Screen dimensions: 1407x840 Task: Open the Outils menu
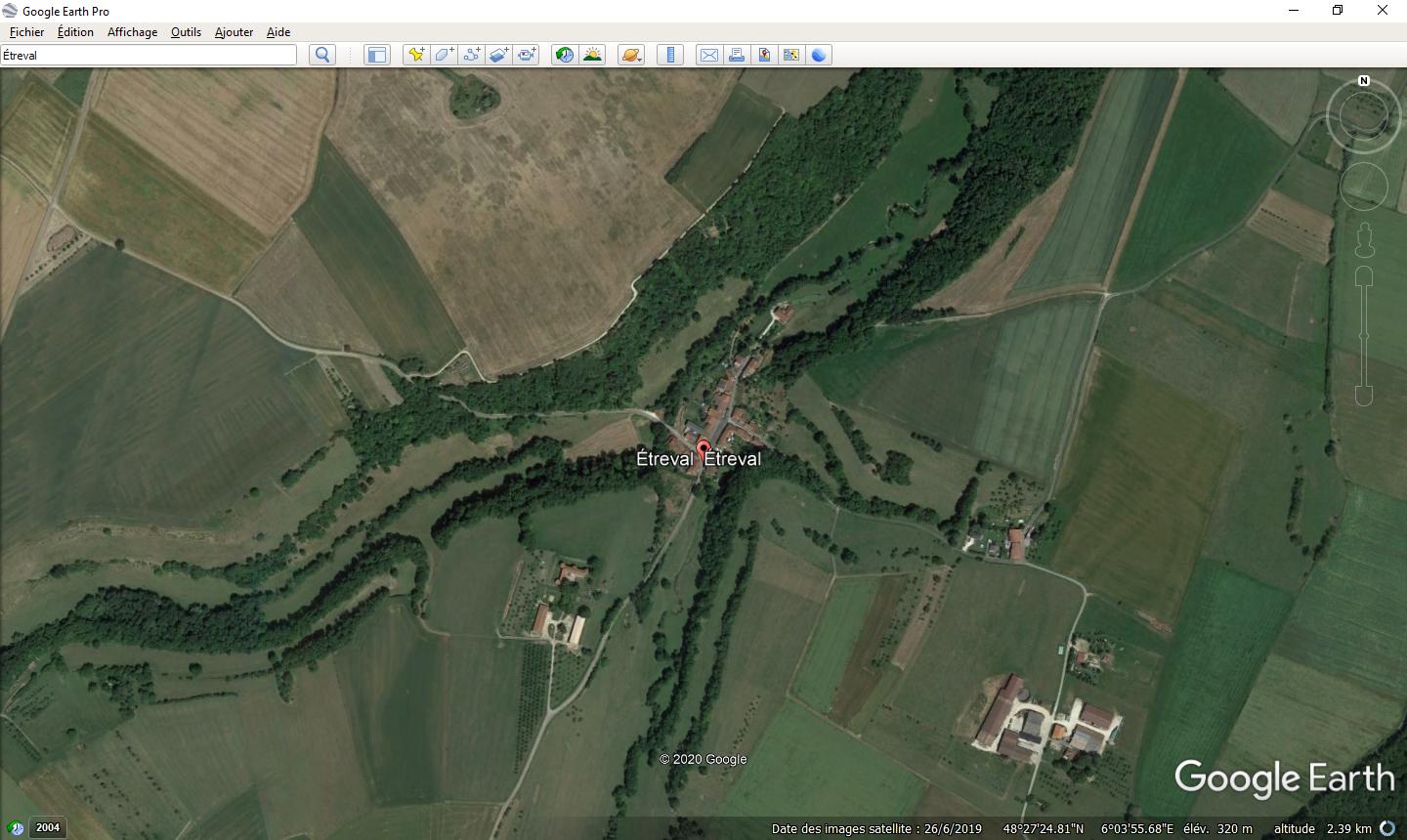click(186, 32)
